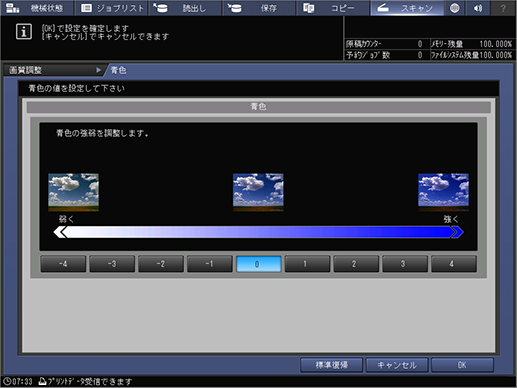Click the strong-blue sky sample thumbnail
The height and width of the screenshot is (388, 517).
(x=443, y=192)
